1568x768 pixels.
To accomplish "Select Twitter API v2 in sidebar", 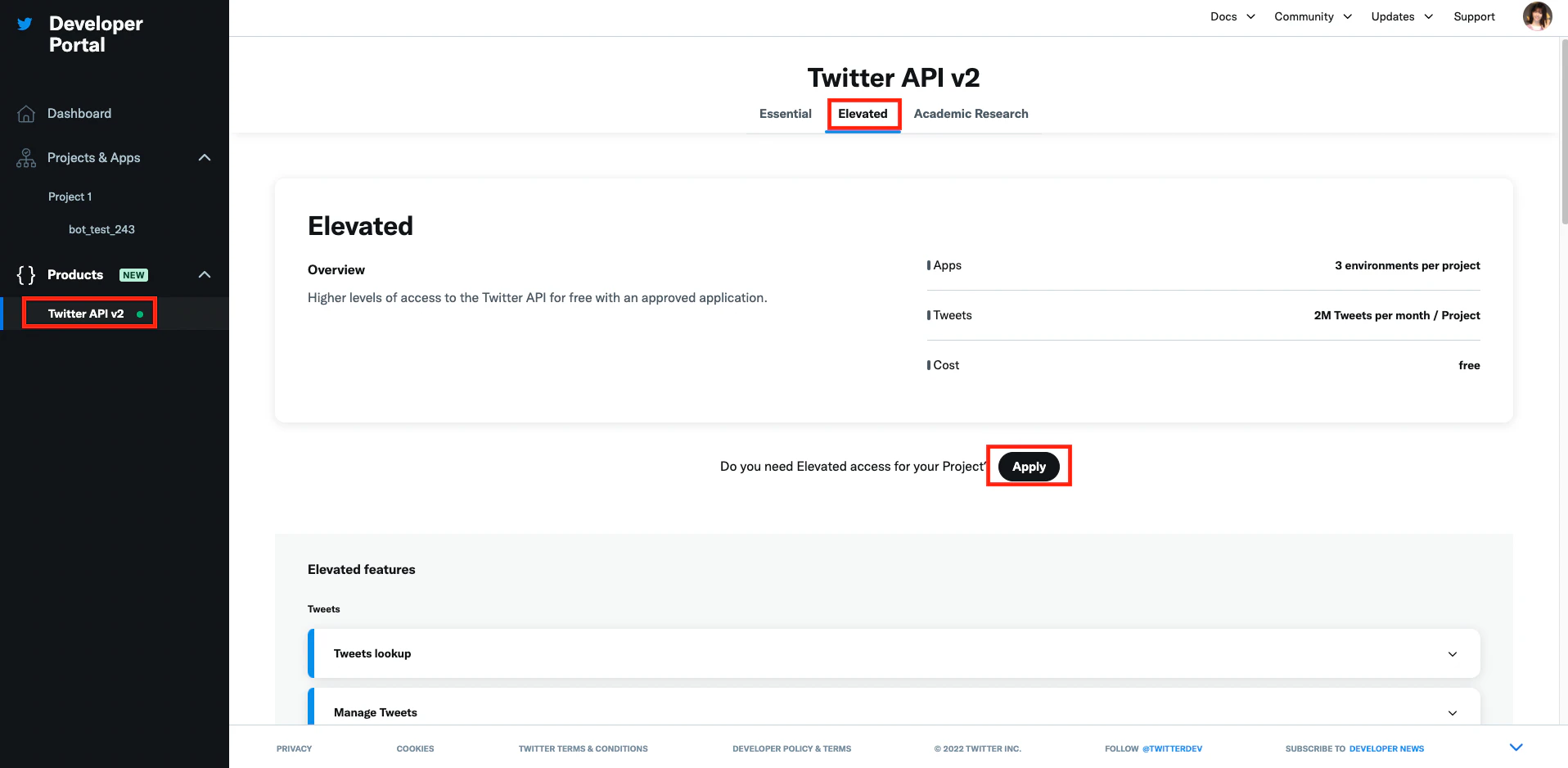I will [x=86, y=314].
